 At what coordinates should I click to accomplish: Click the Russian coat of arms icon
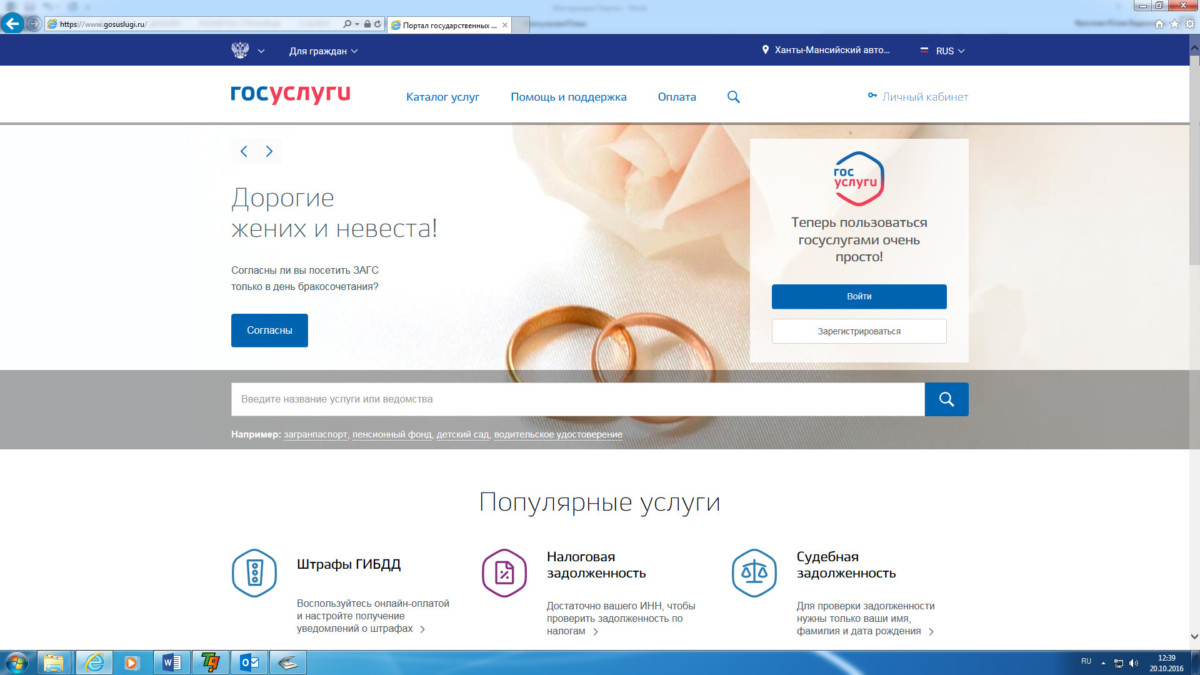tap(240, 50)
